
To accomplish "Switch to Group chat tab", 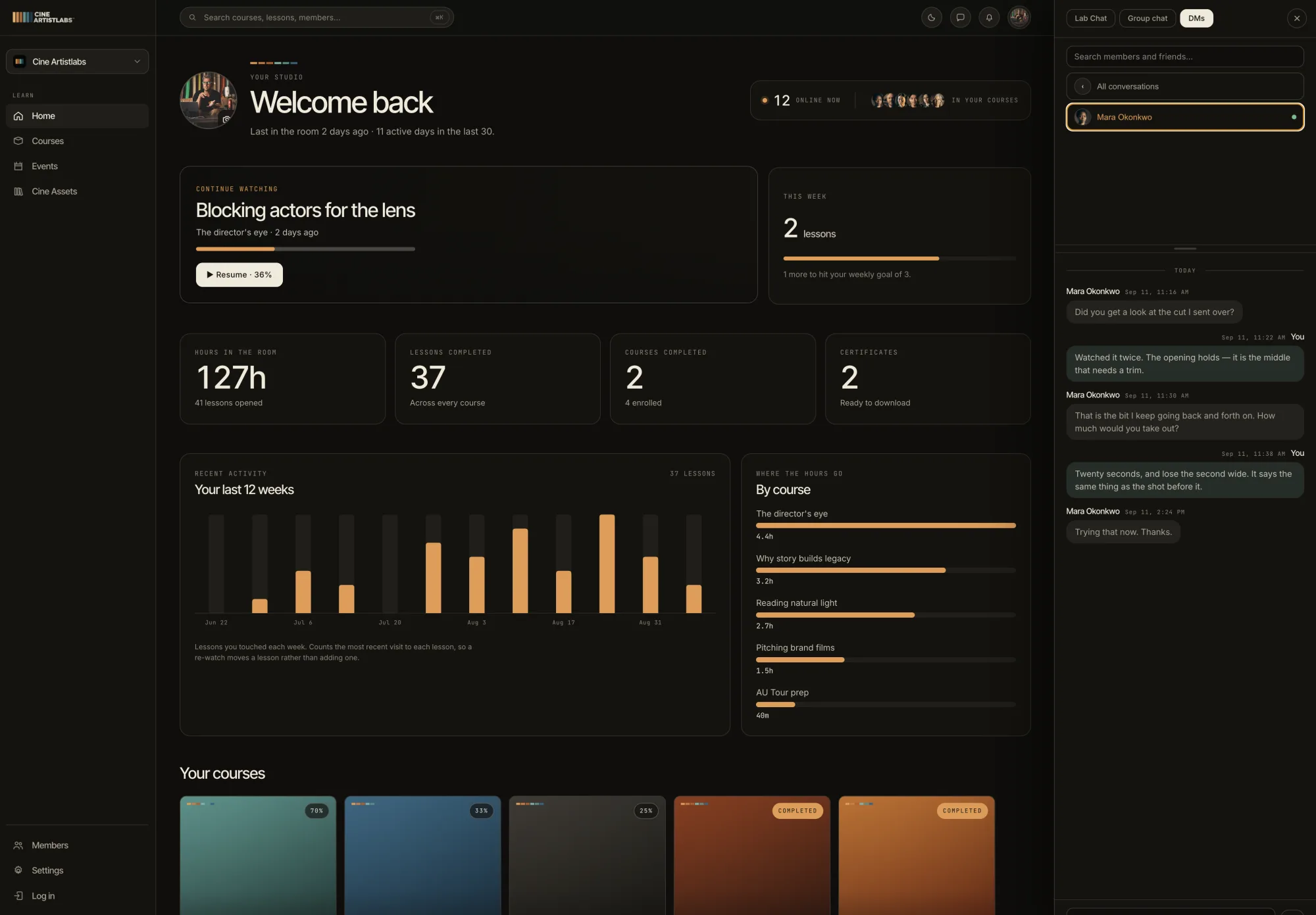I will 1148,18.
